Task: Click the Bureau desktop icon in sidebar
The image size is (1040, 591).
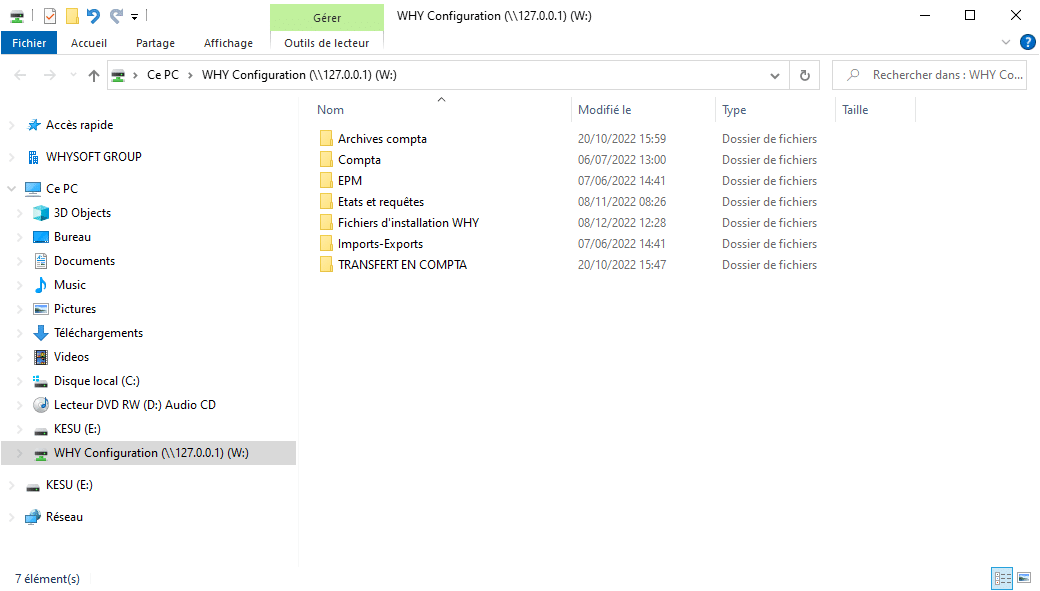Action: click(x=41, y=237)
